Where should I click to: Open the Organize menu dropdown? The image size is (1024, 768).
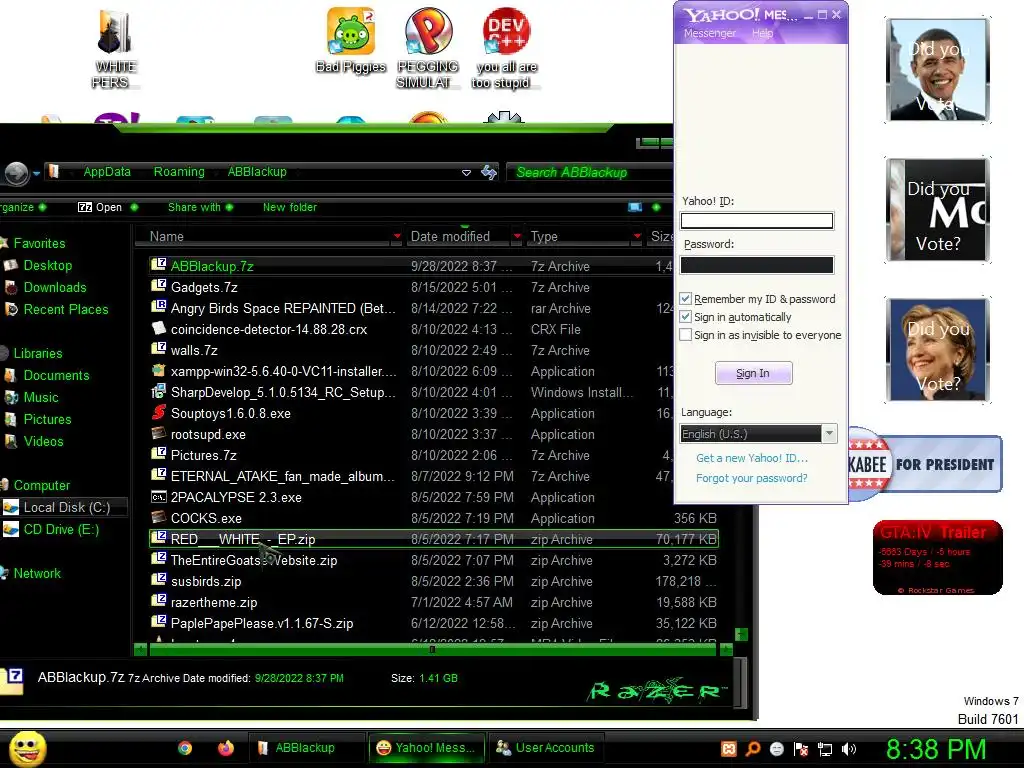[22, 207]
